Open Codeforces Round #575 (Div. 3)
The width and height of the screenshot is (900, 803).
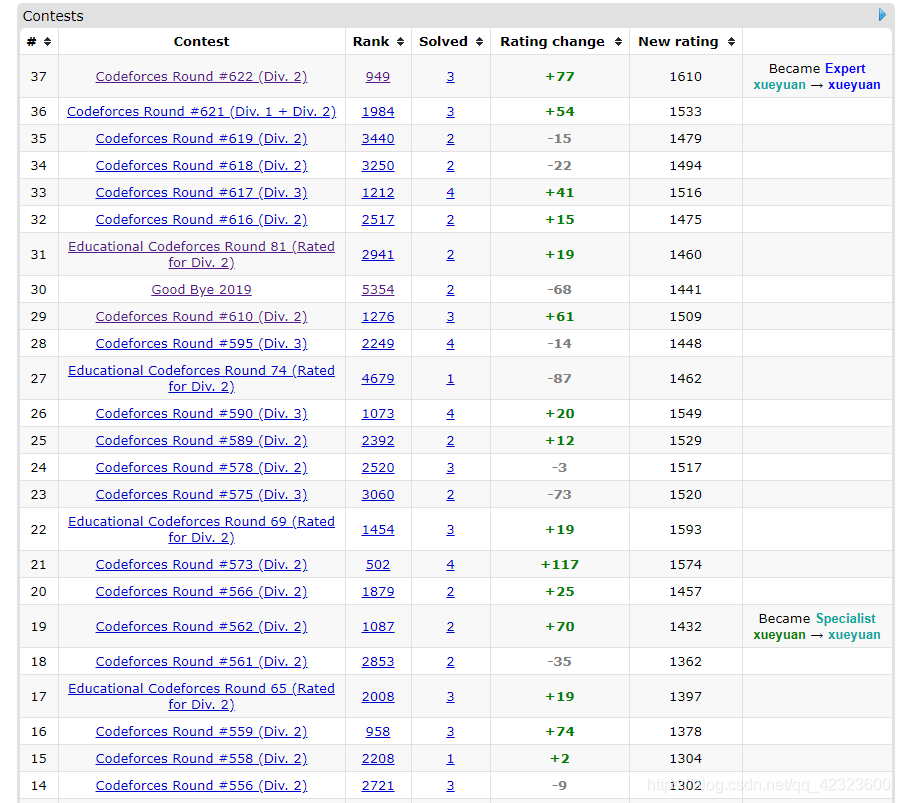pyautogui.click(x=201, y=494)
